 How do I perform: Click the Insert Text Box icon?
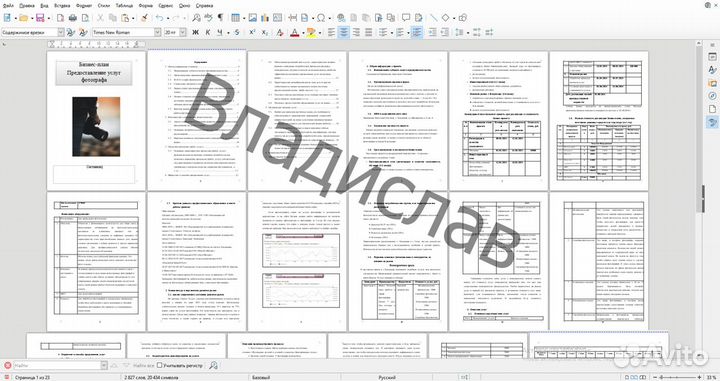point(278,18)
